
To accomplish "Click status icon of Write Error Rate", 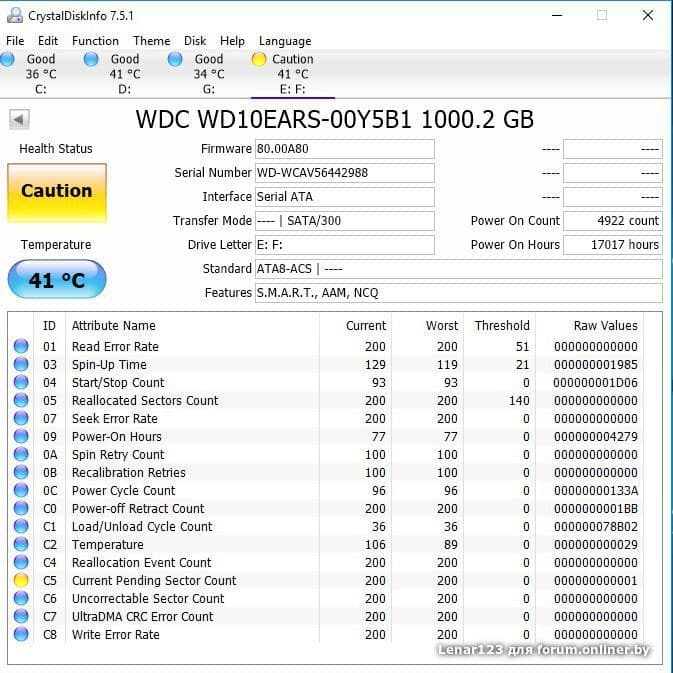I will coord(21,634).
